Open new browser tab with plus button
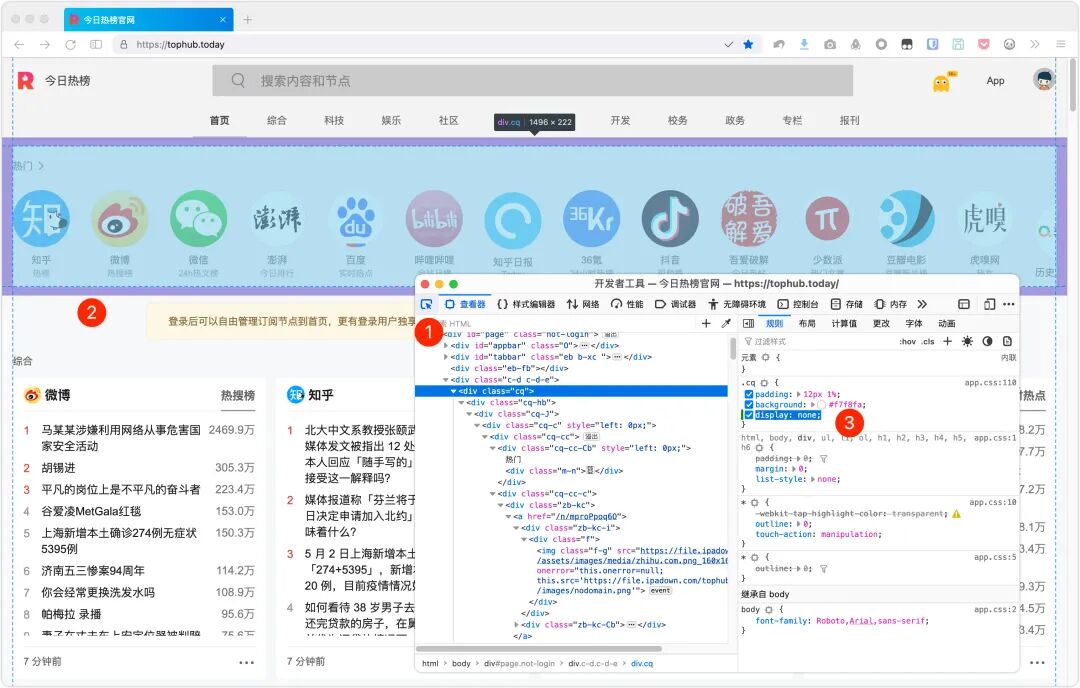This screenshot has height=688, width=1080. (x=248, y=19)
